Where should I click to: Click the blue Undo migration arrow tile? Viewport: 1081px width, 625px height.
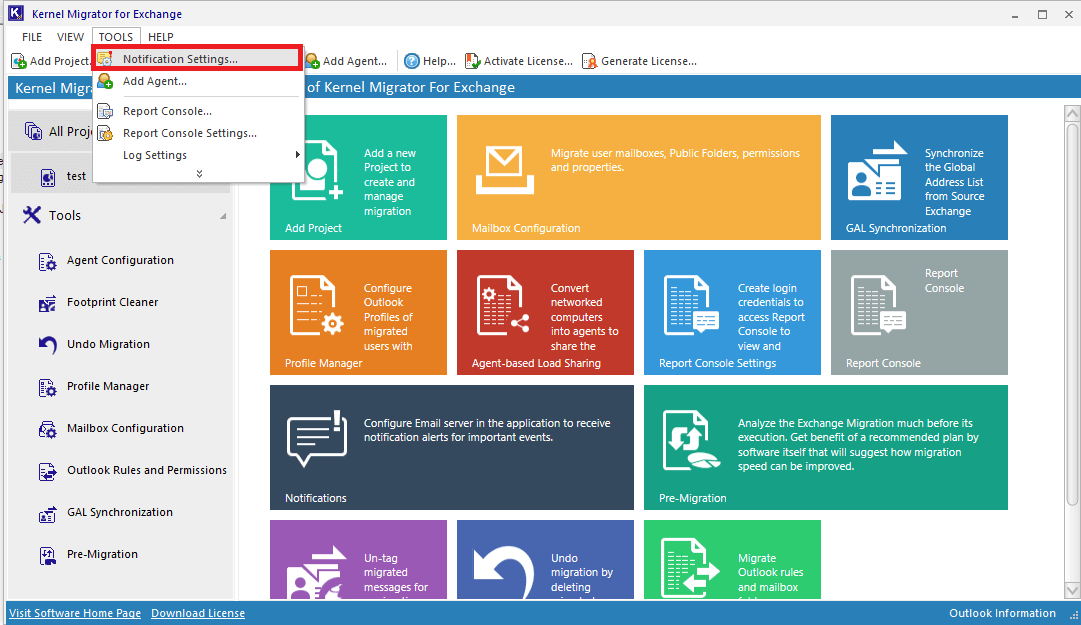click(545, 559)
